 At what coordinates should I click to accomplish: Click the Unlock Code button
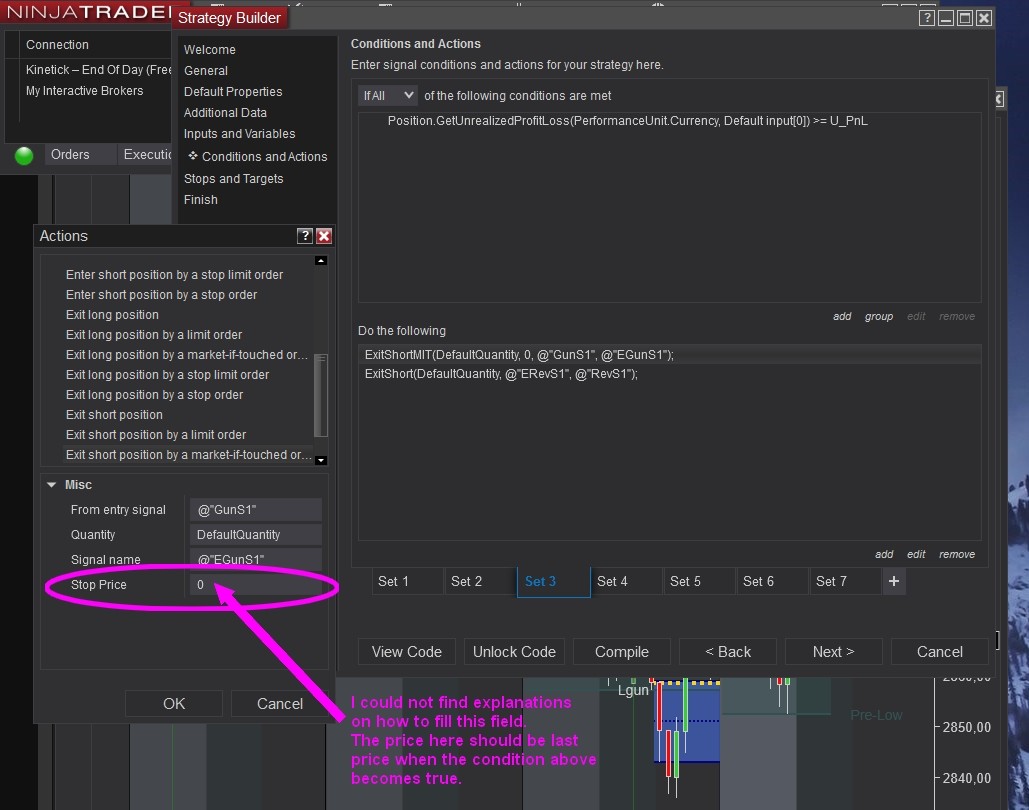[x=514, y=651]
